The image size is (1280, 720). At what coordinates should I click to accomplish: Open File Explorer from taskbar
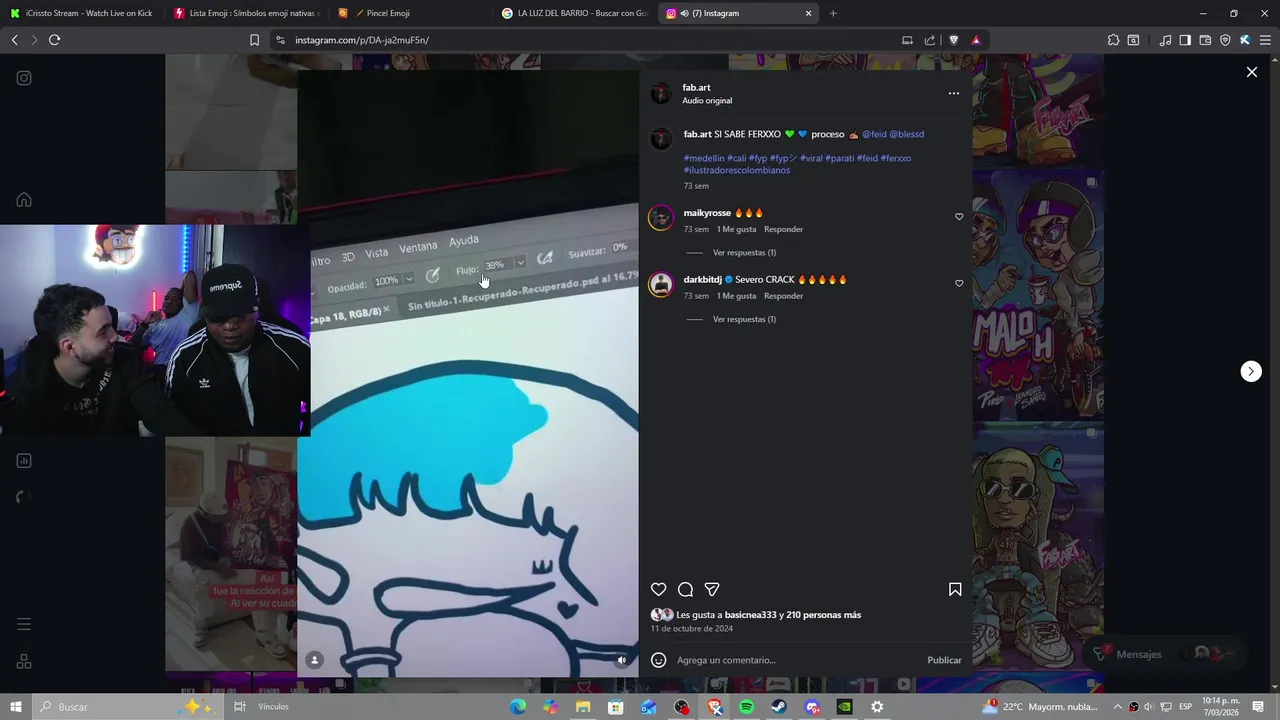(583, 707)
